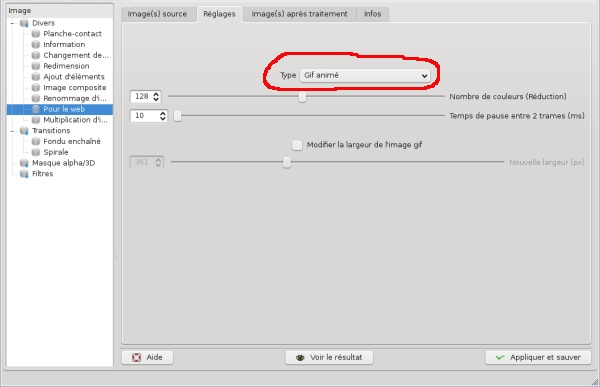
Task: Click the Transitions category icon
Action: [24, 131]
